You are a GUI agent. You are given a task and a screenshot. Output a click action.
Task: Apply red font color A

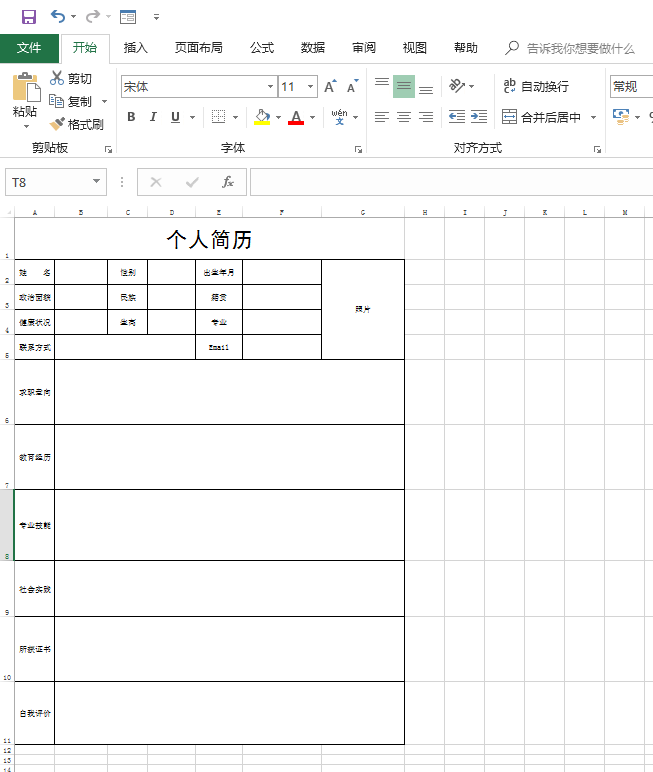click(296, 117)
